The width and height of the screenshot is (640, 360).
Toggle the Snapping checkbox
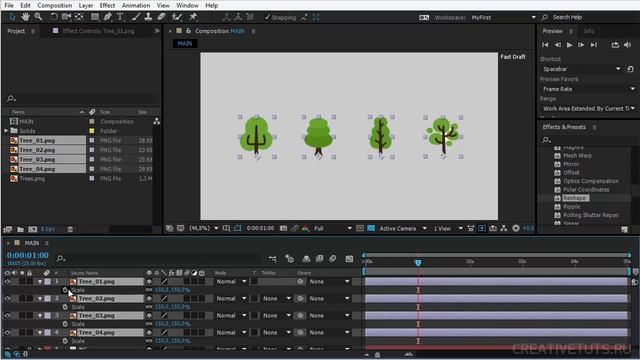pyautogui.click(x=267, y=17)
